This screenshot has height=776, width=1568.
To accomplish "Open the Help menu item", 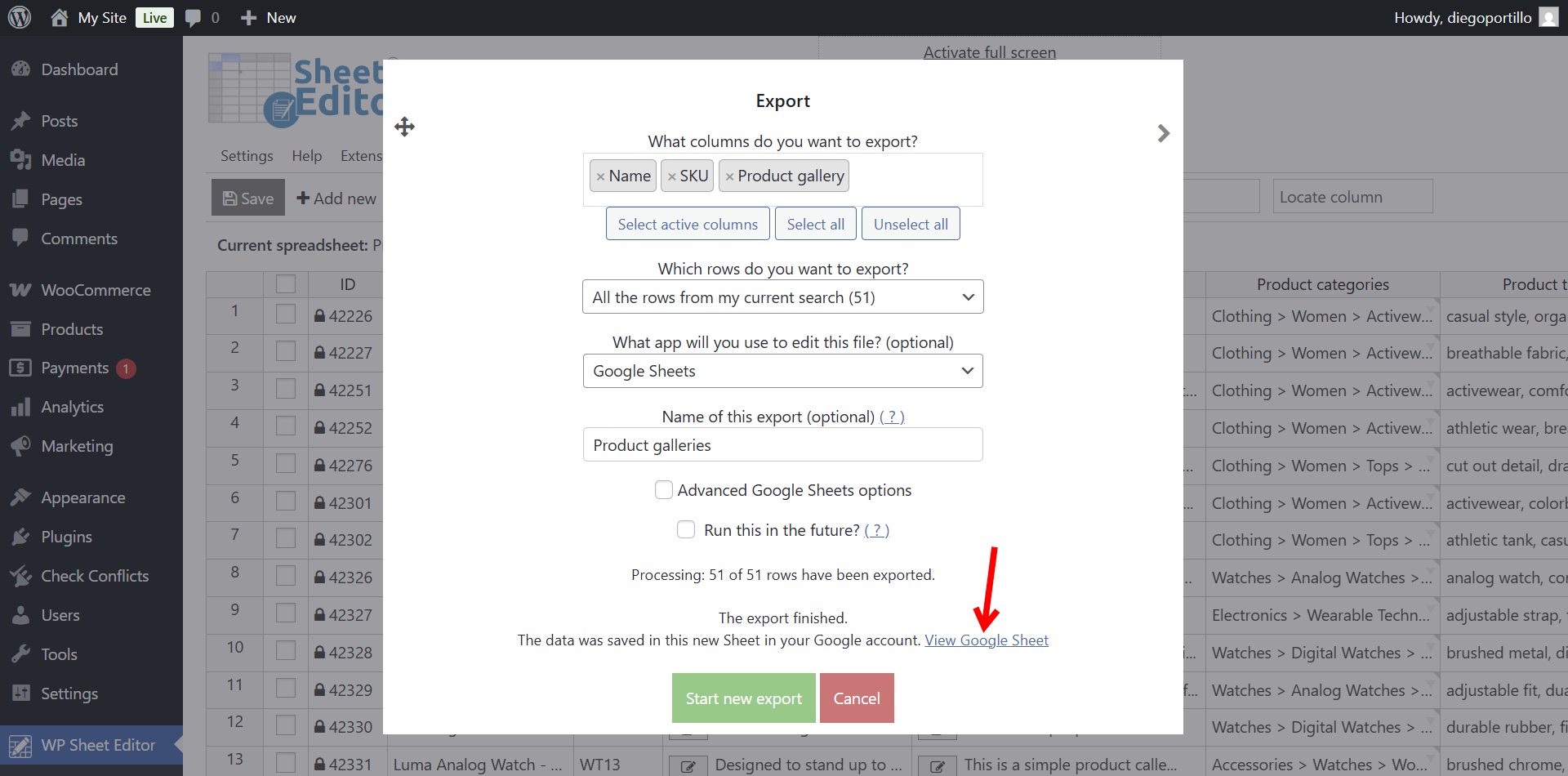I will pos(307,155).
